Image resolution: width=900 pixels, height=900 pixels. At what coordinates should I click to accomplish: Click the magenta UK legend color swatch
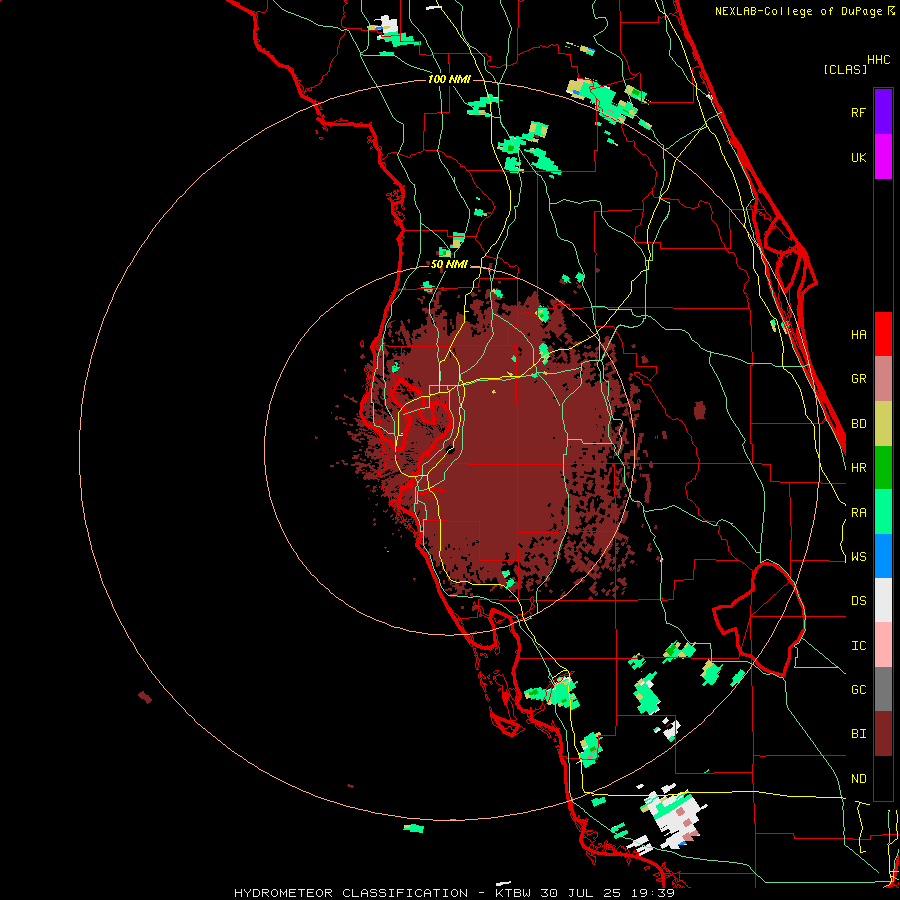(x=883, y=157)
